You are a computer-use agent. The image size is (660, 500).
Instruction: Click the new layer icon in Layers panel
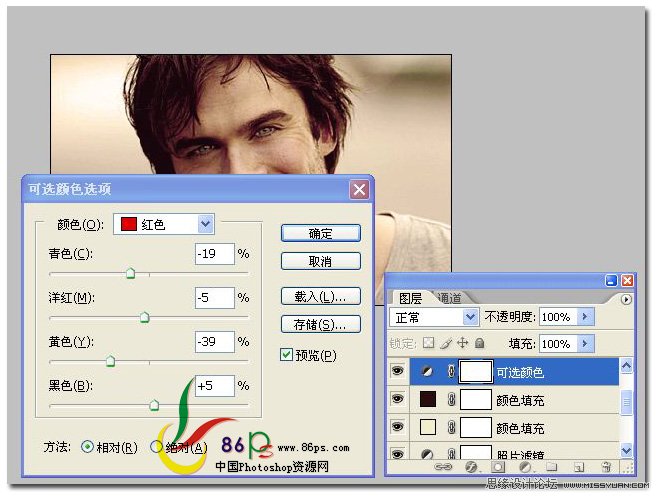pyautogui.click(x=579, y=467)
